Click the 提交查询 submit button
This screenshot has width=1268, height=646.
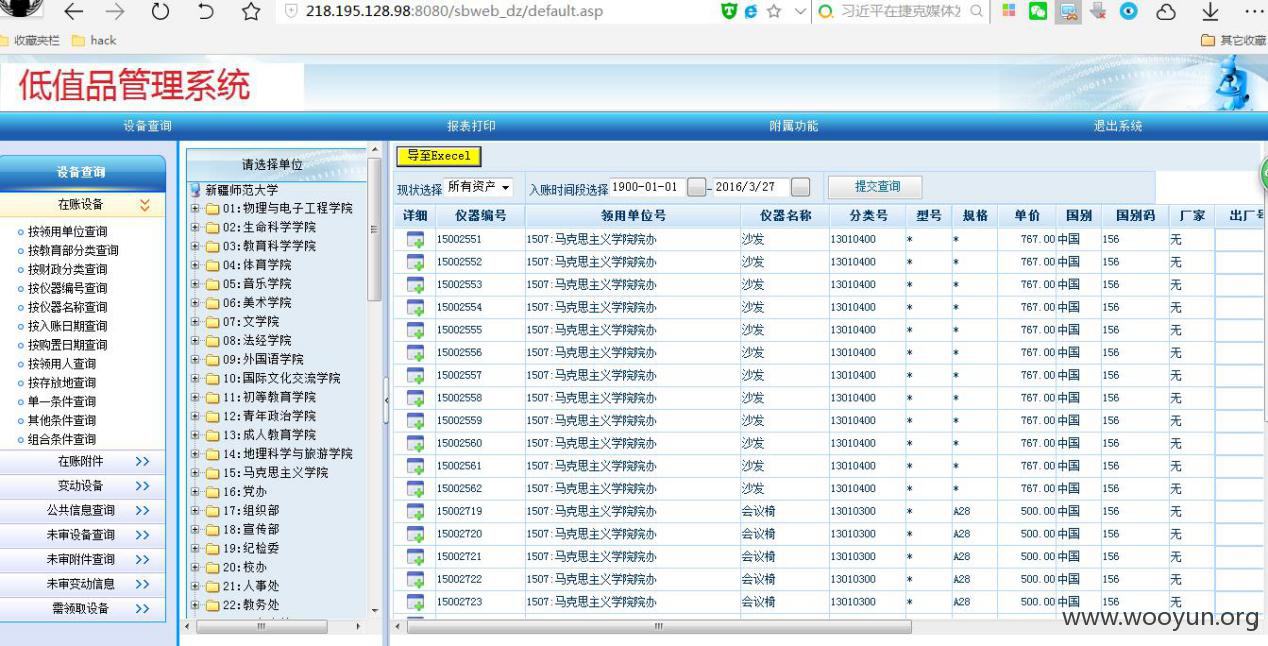(x=877, y=187)
